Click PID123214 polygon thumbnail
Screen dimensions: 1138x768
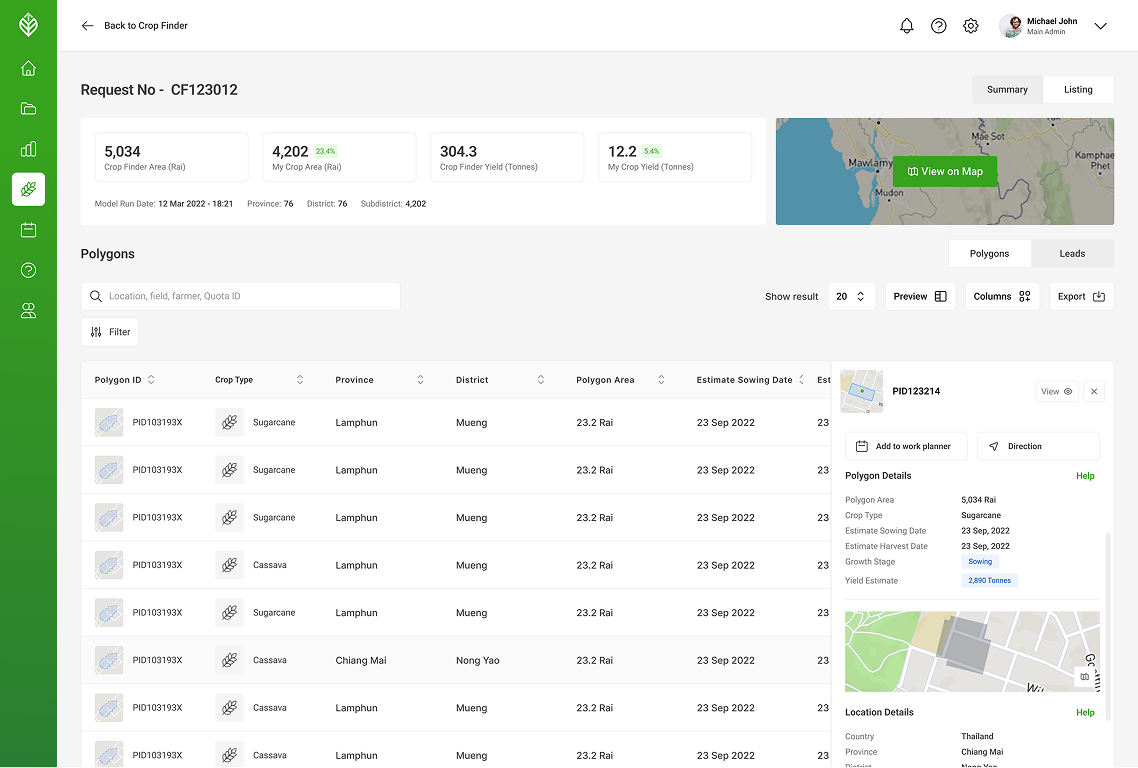tap(861, 391)
